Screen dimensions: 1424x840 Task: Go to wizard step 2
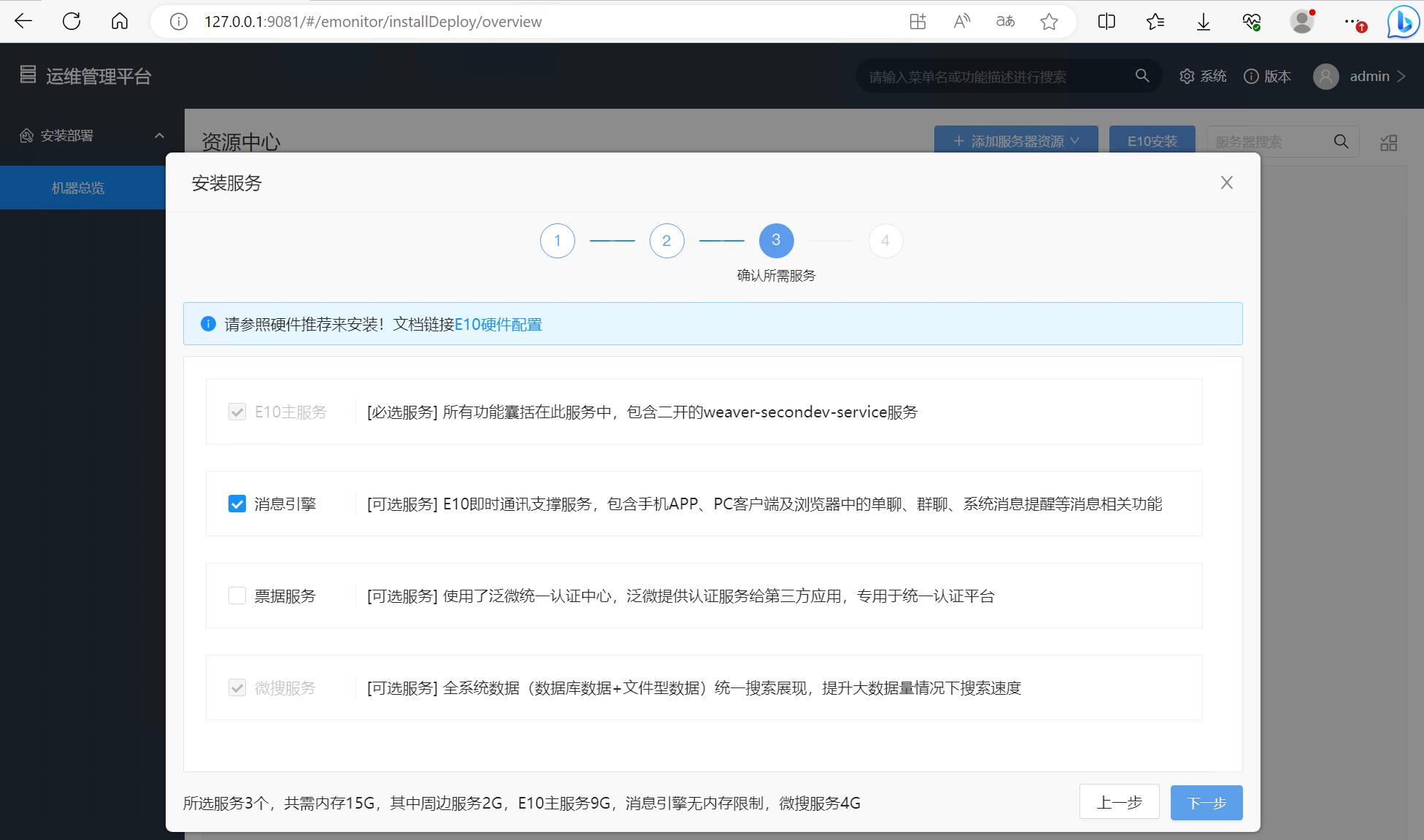(x=667, y=241)
